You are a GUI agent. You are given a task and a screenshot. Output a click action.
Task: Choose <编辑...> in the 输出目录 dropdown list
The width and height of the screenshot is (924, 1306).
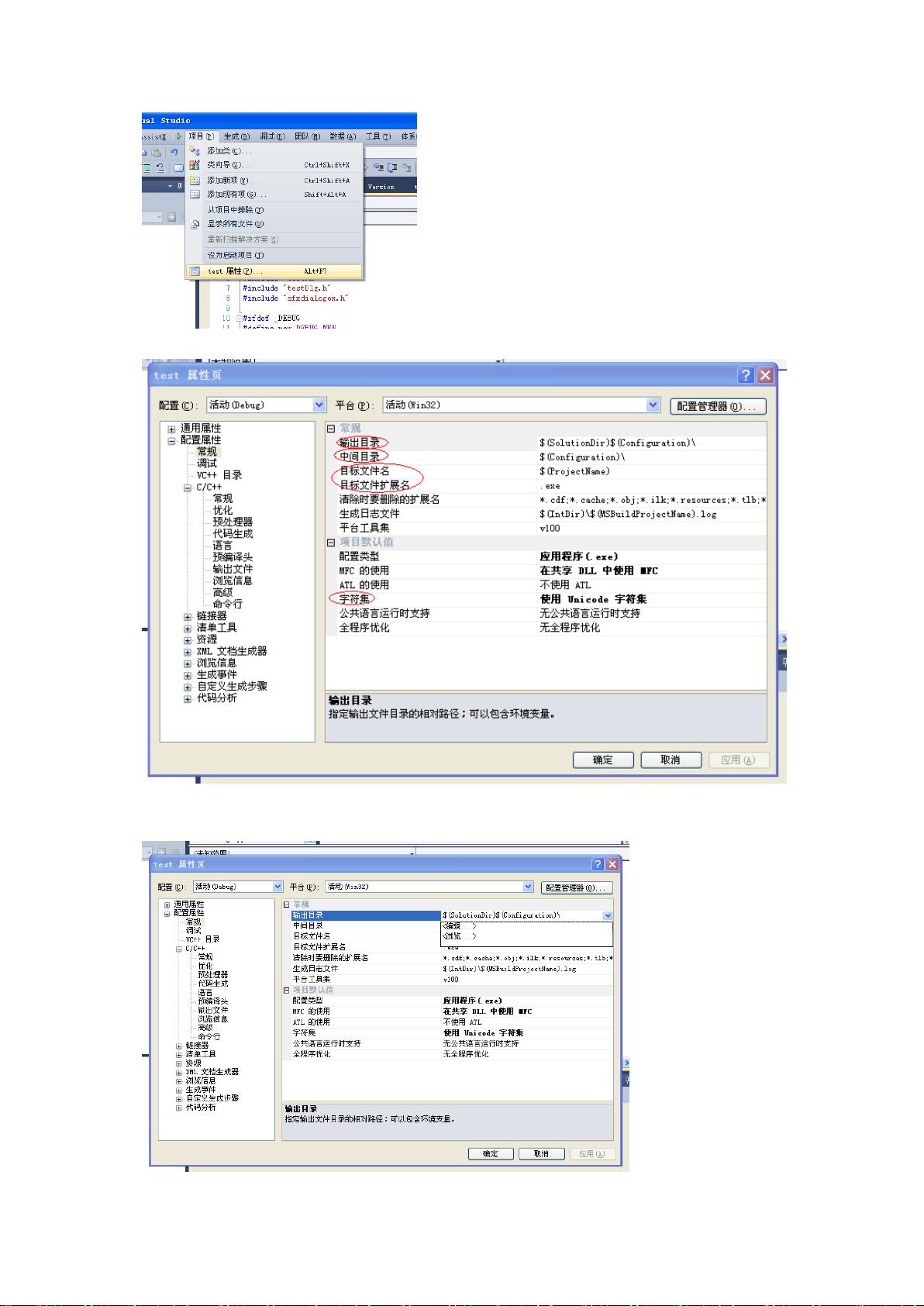pyautogui.click(x=527, y=925)
